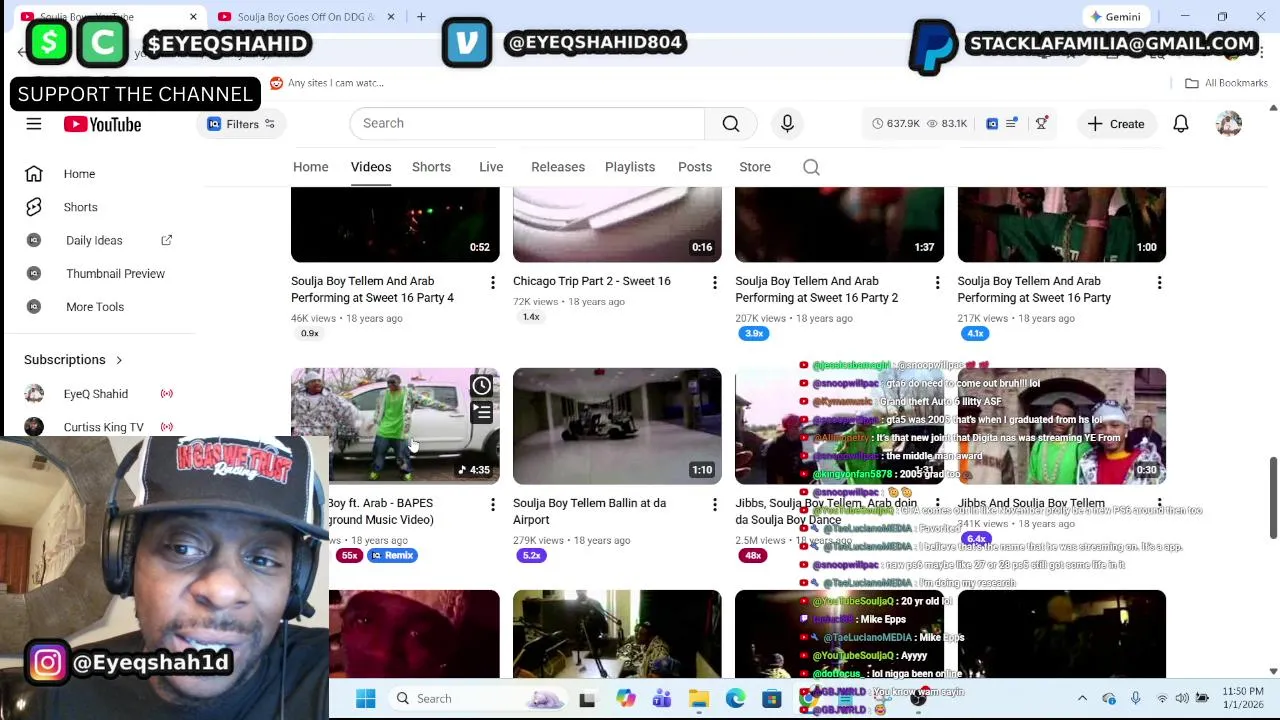Switch to the channel Home tab
Screen dimensions: 1280x720
tap(310, 167)
